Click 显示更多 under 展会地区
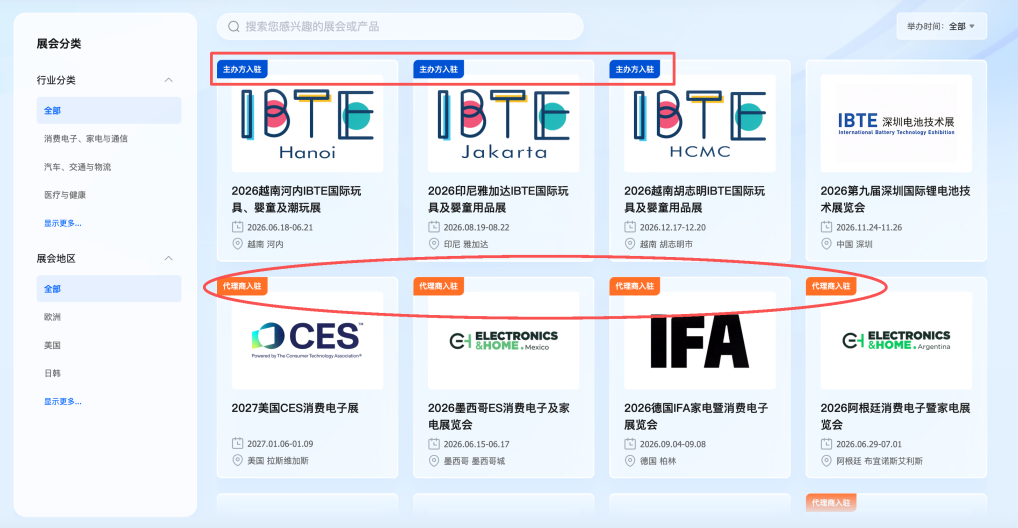The height and width of the screenshot is (528, 1018). click(x=62, y=401)
